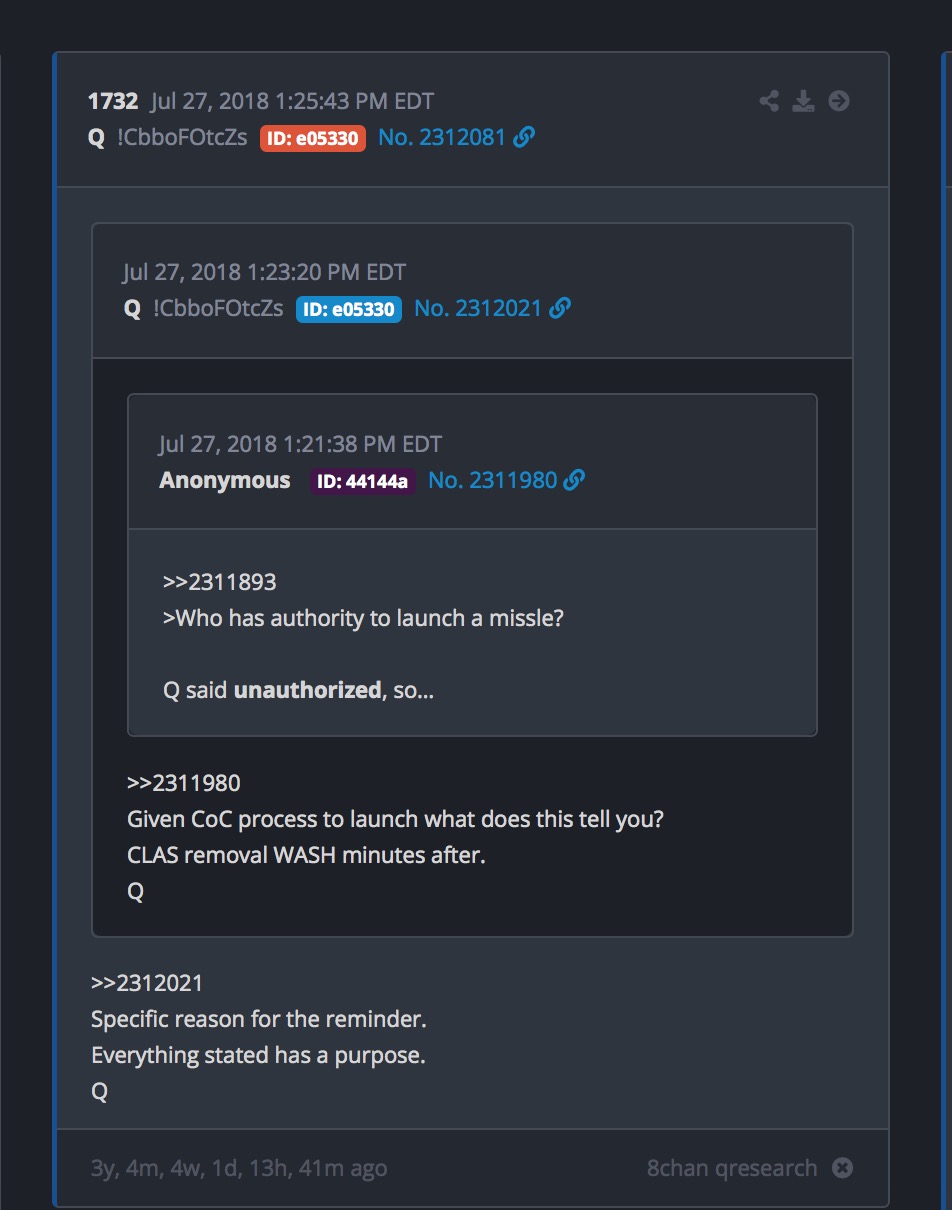Click the relative timestamp in post footer

click(239, 1168)
